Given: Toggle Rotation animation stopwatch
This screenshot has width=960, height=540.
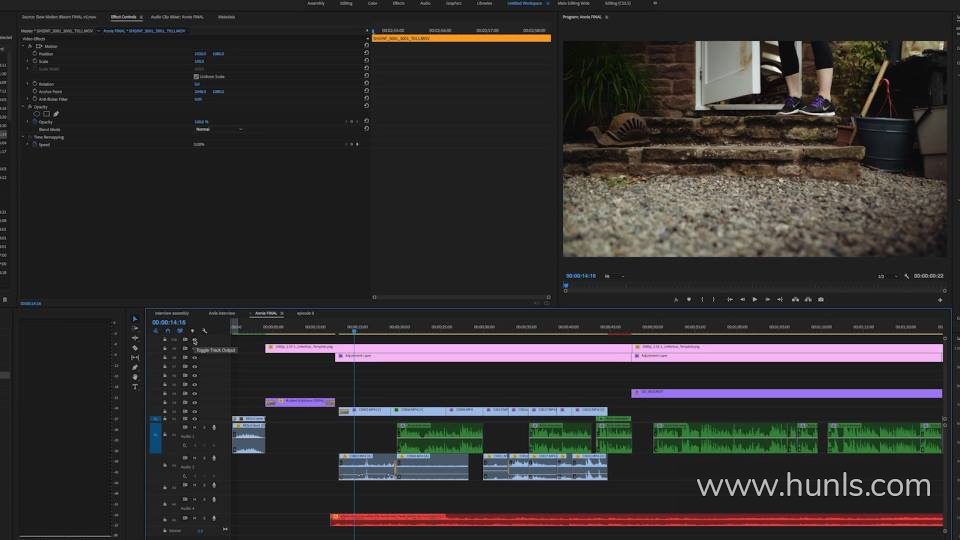Looking at the screenshot, I should (x=35, y=83).
